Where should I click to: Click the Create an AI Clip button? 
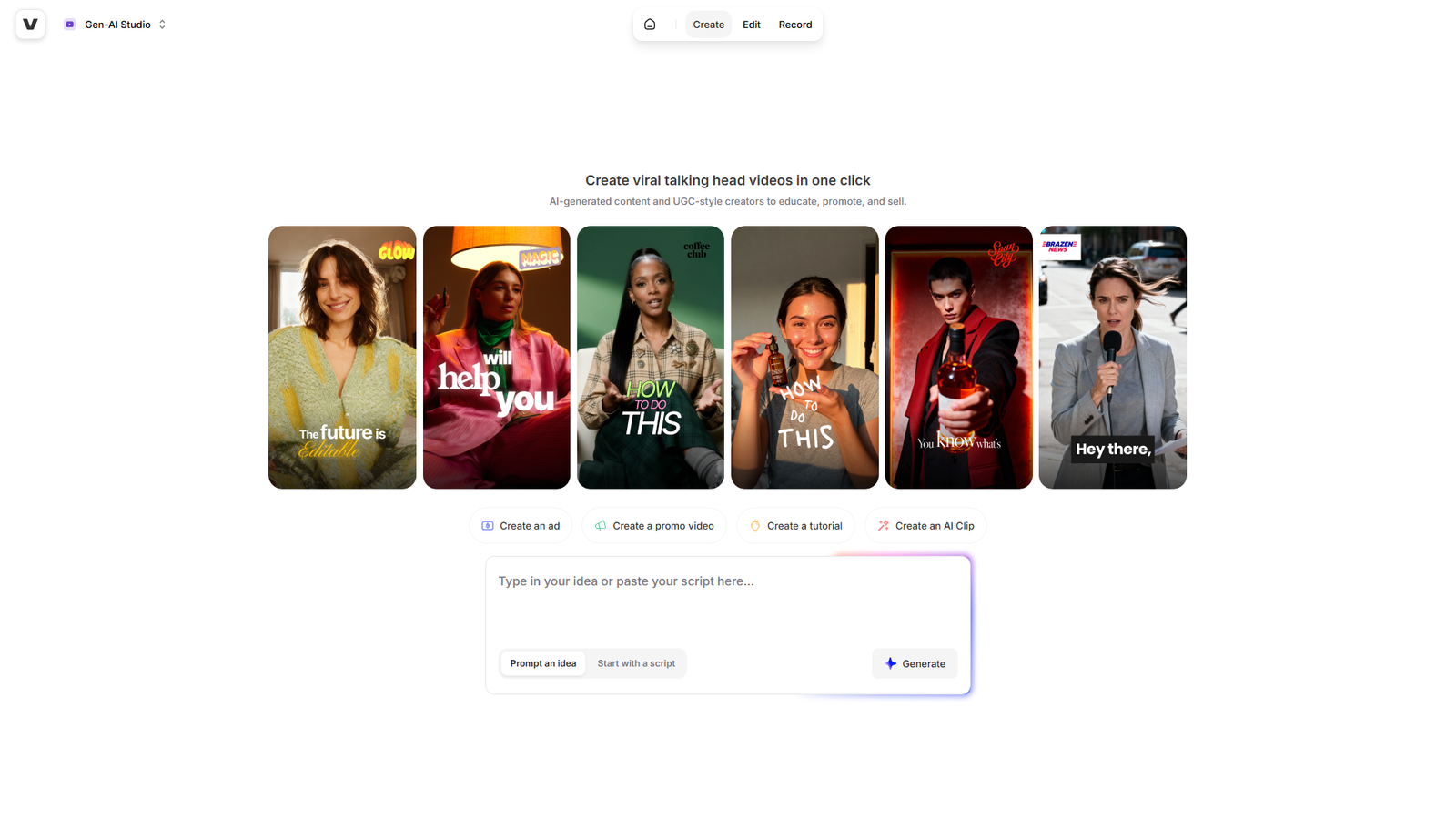coord(925,526)
